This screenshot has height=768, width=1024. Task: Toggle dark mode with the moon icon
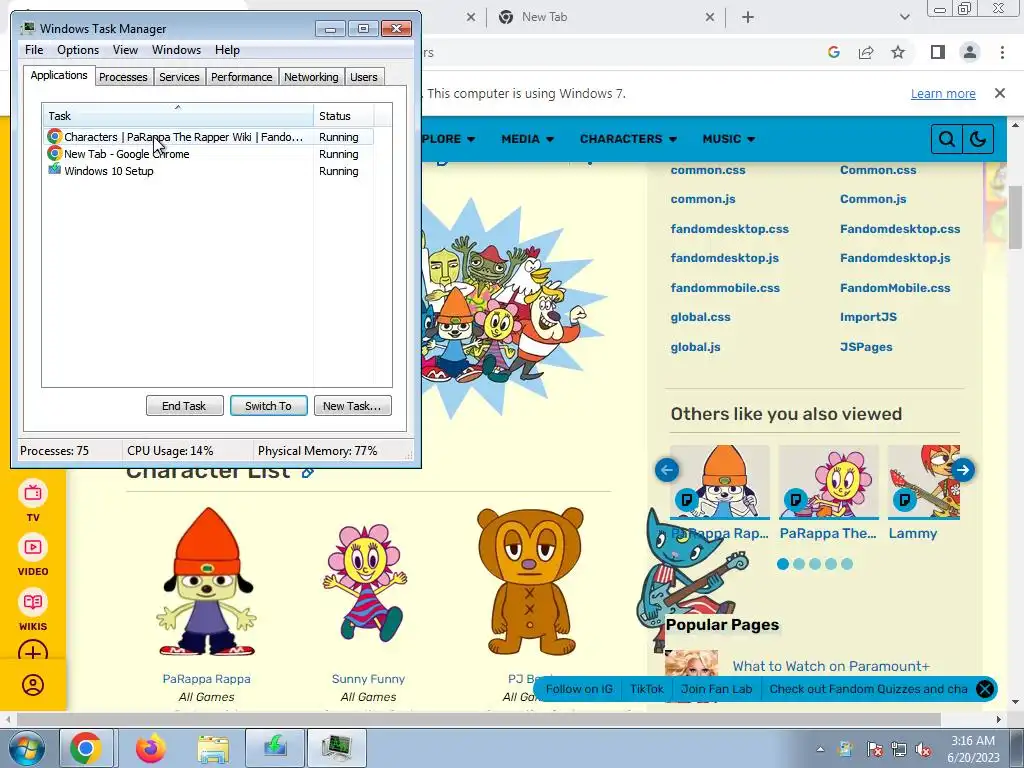tap(978, 139)
